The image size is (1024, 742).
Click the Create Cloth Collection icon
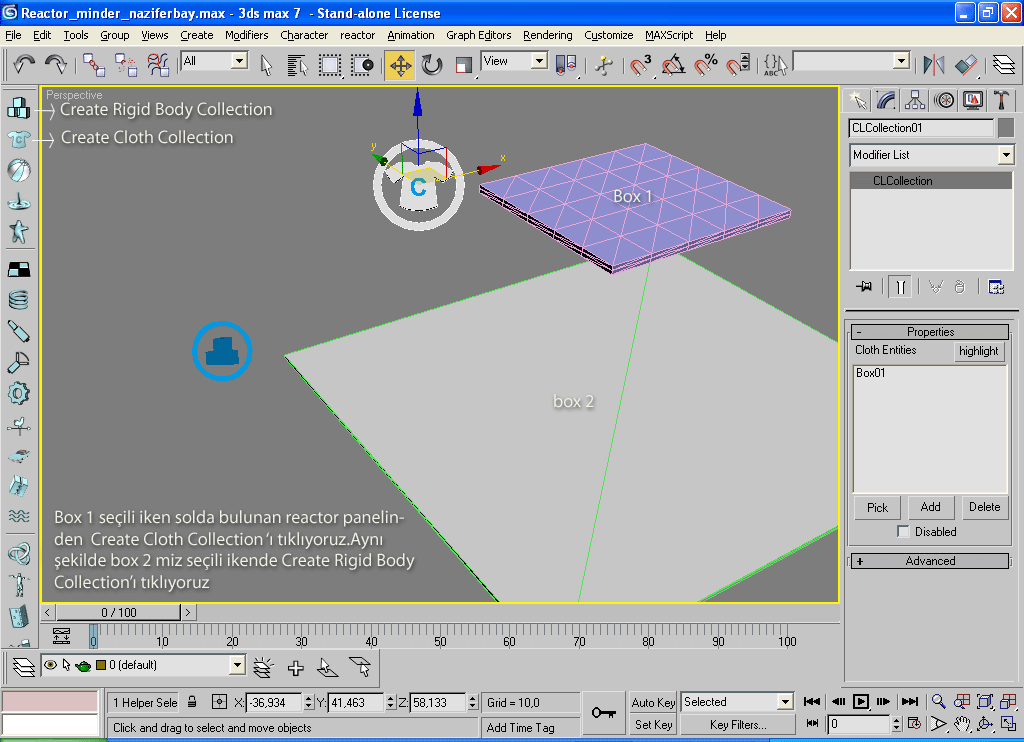18,138
